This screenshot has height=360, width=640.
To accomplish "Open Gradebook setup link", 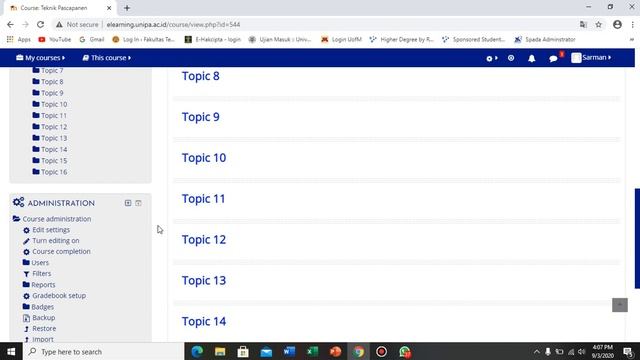I will pos(59,296).
